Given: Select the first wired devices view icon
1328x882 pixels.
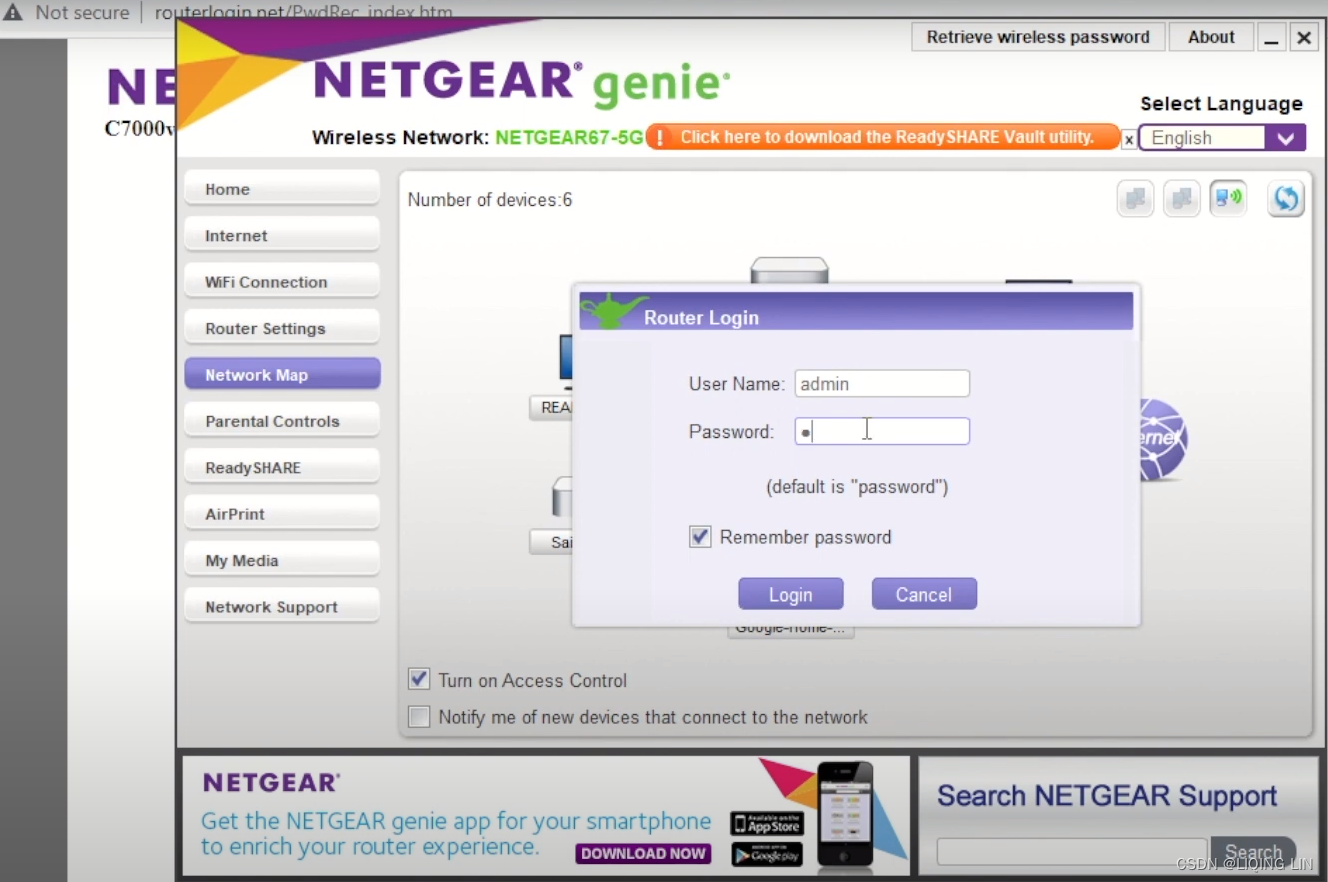Looking at the screenshot, I should tap(1135, 198).
